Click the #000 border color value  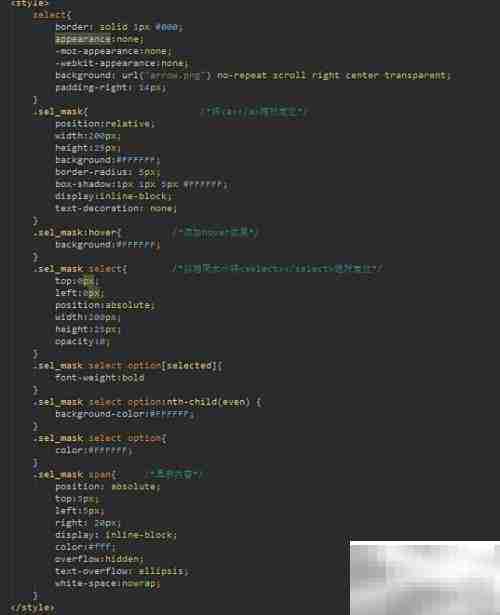[166, 27]
